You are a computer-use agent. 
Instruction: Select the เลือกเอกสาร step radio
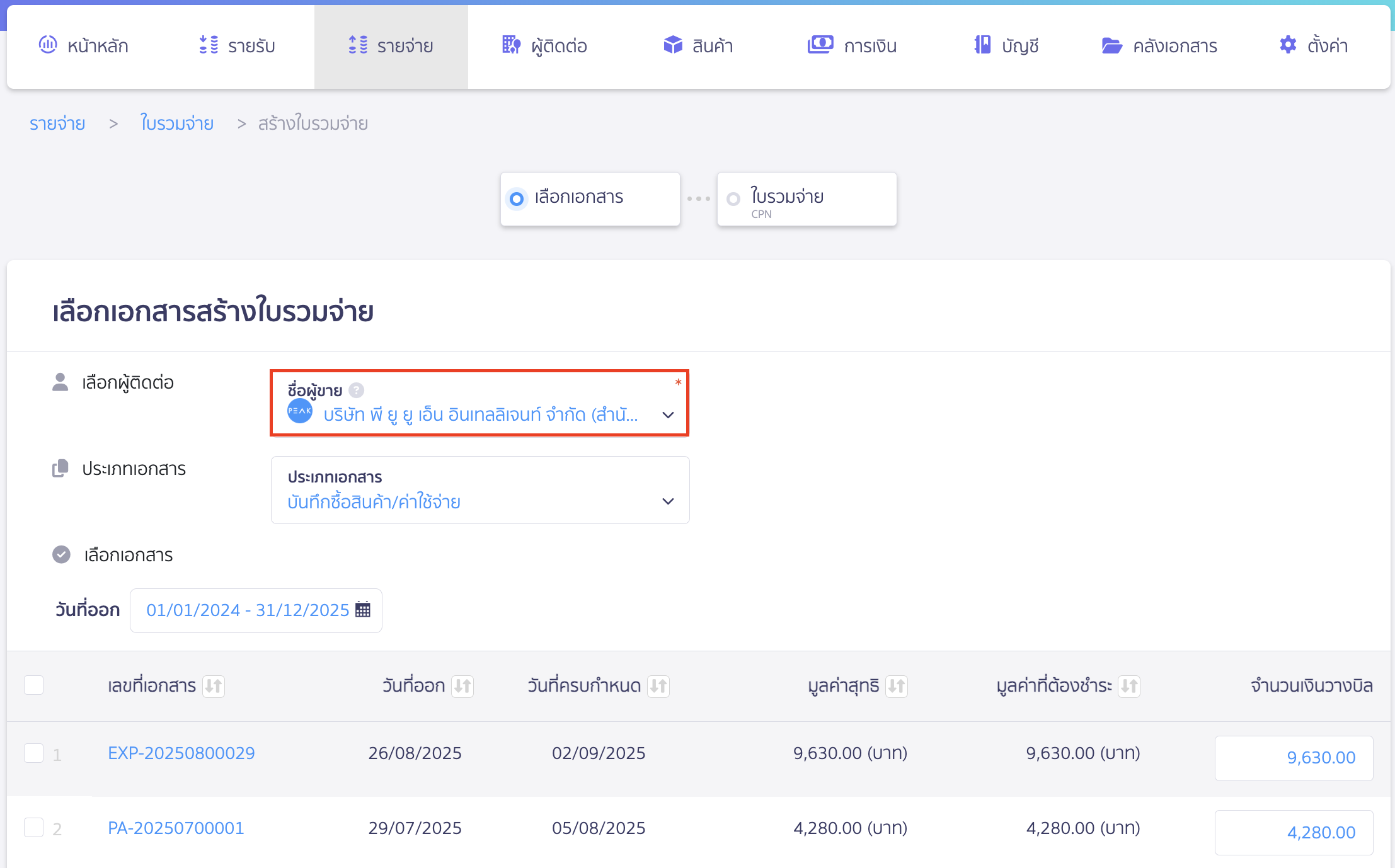click(517, 199)
